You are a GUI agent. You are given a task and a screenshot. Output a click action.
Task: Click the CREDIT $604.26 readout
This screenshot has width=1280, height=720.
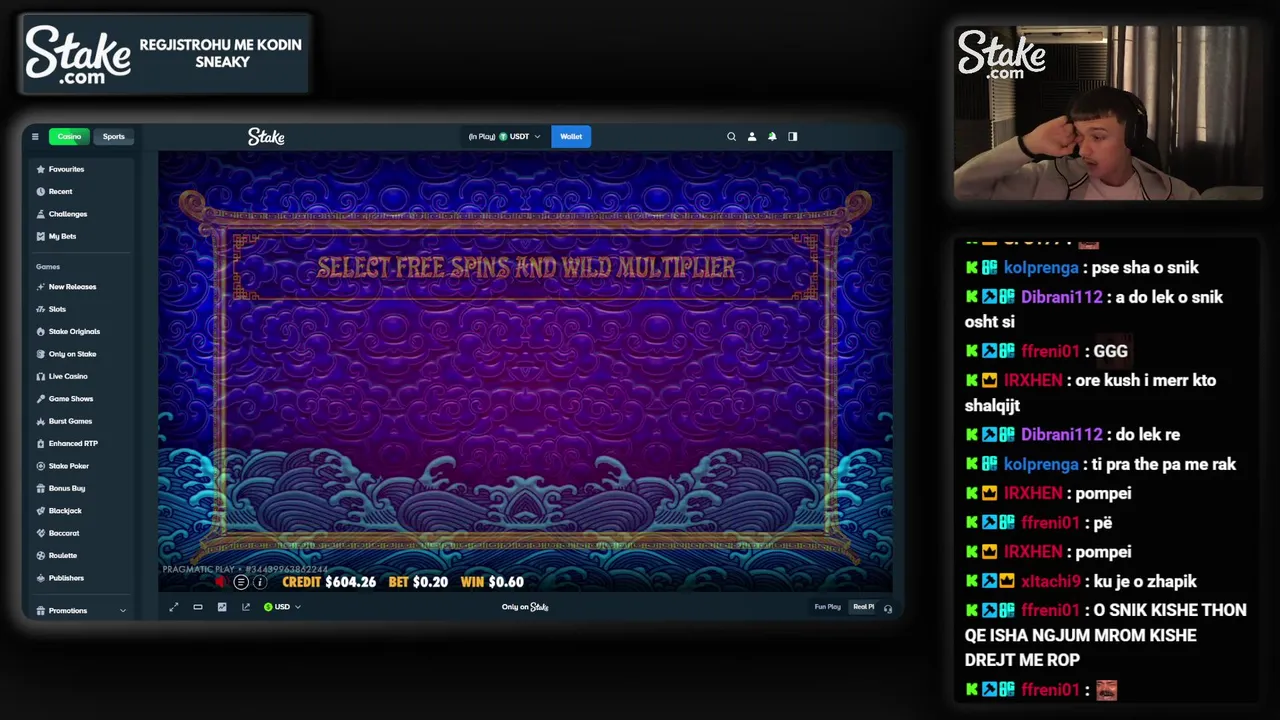329,582
